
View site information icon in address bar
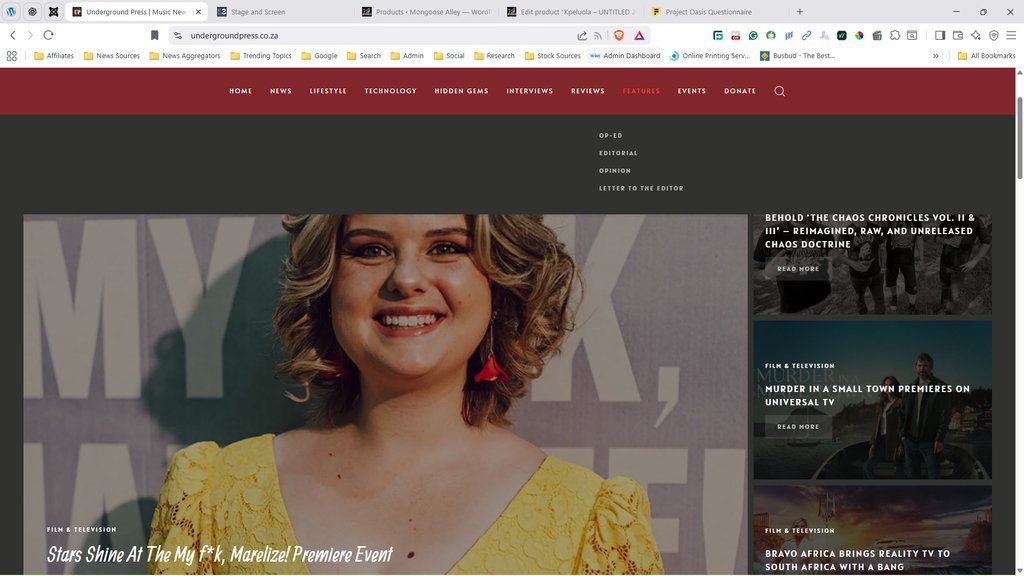tap(178, 35)
